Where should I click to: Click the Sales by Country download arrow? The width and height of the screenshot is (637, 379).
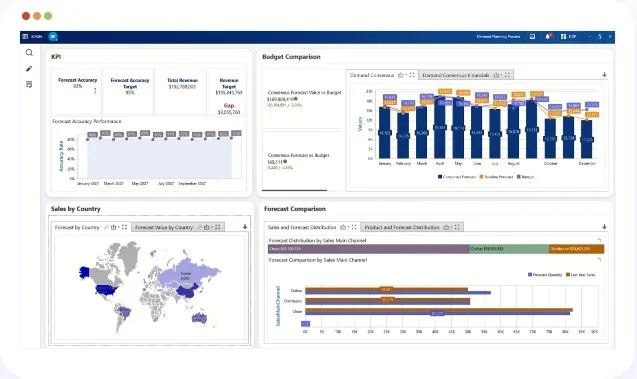245,227
